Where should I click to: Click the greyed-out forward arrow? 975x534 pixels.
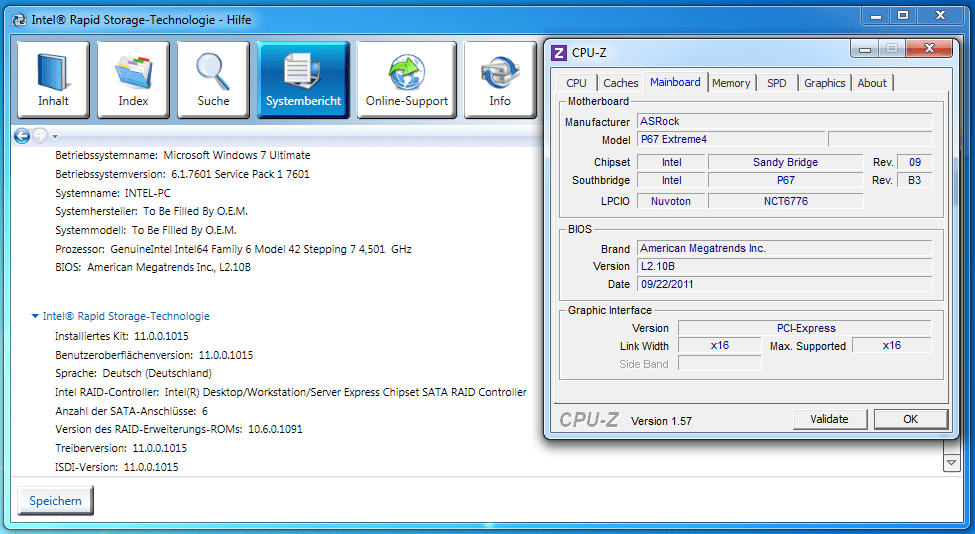tap(39, 136)
